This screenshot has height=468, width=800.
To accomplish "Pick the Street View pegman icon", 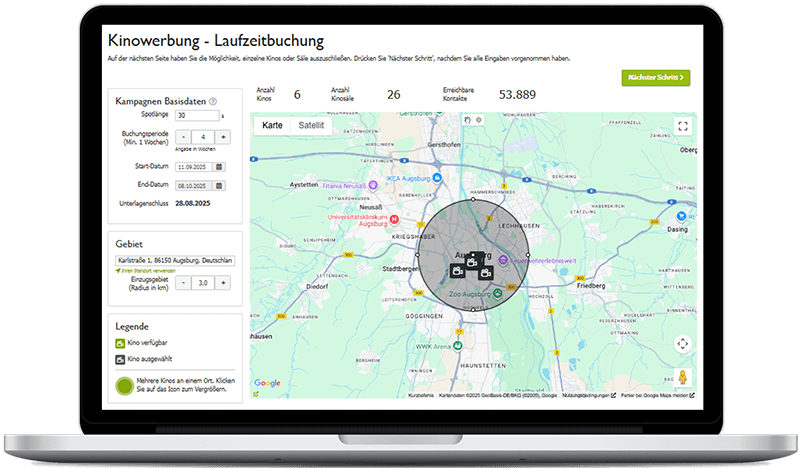I will point(683,378).
